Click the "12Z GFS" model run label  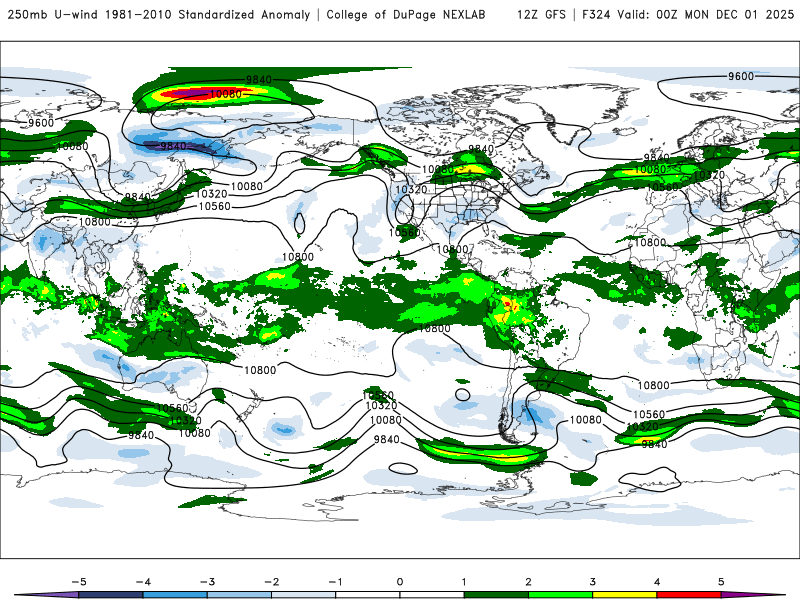point(541,14)
